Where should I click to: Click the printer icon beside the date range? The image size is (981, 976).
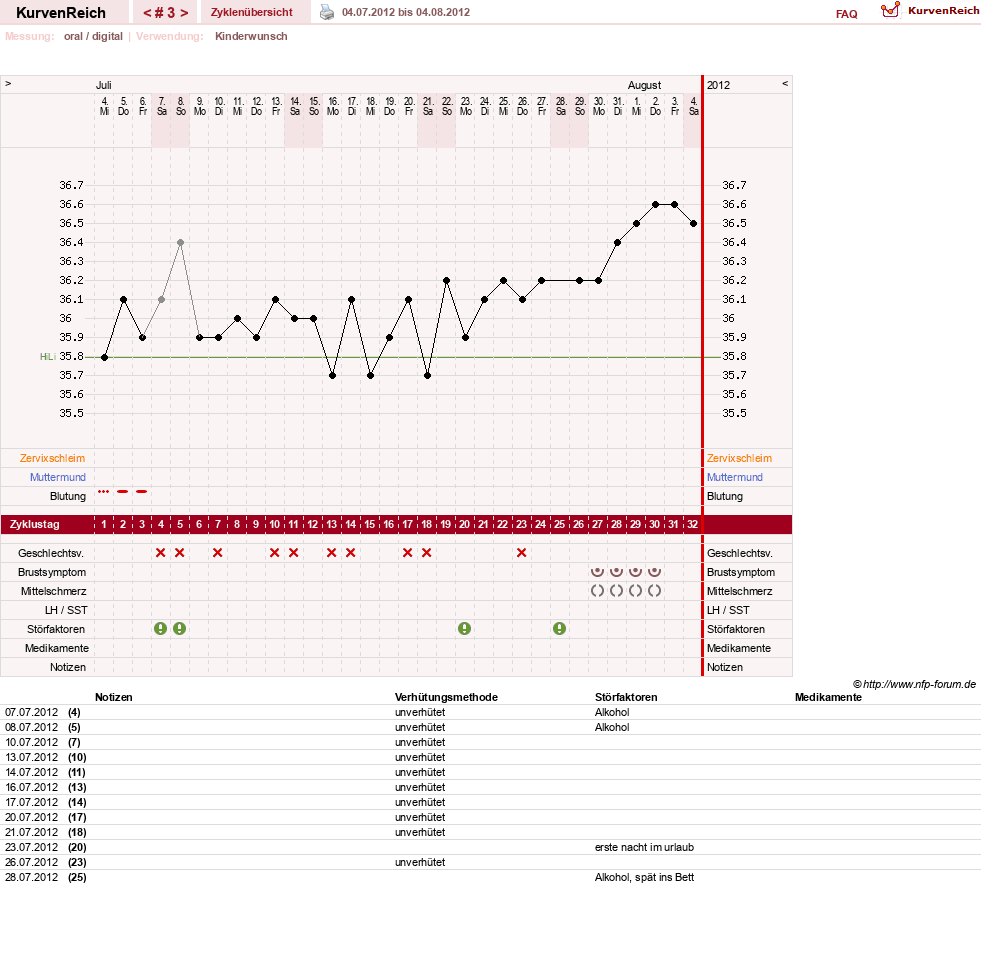(327, 13)
